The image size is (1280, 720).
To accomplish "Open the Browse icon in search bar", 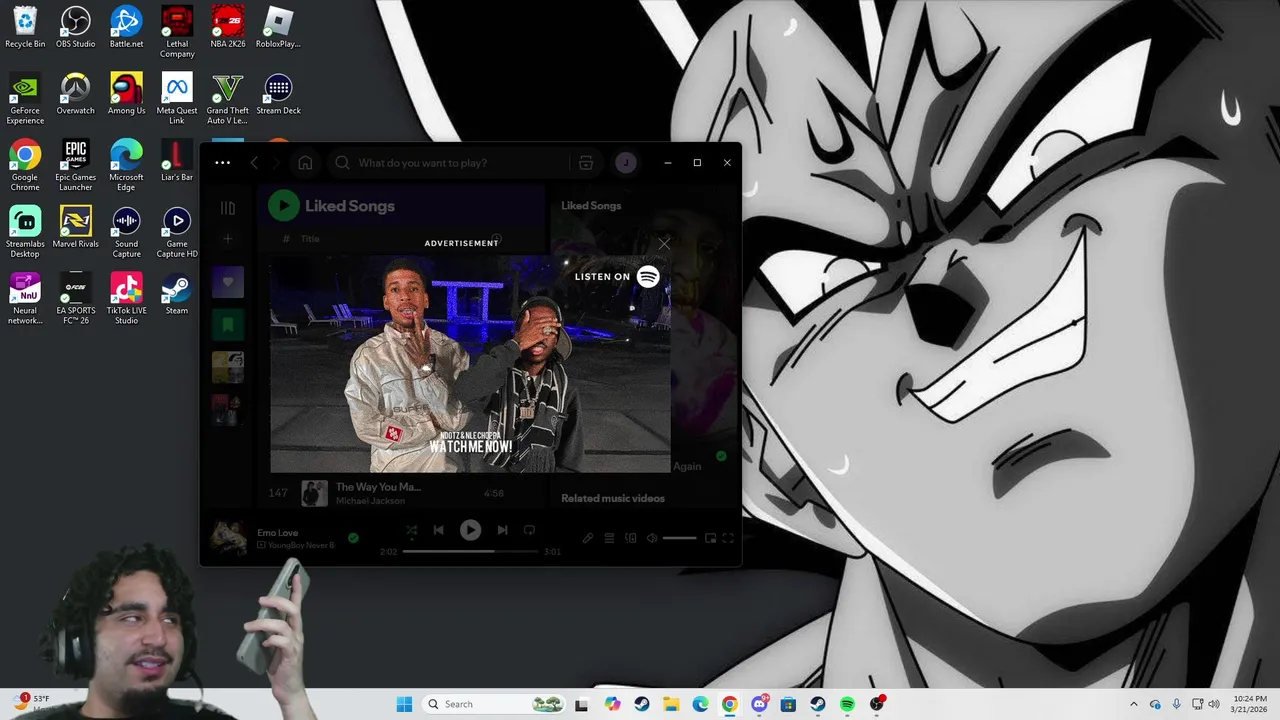I will [x=586, y=163].
